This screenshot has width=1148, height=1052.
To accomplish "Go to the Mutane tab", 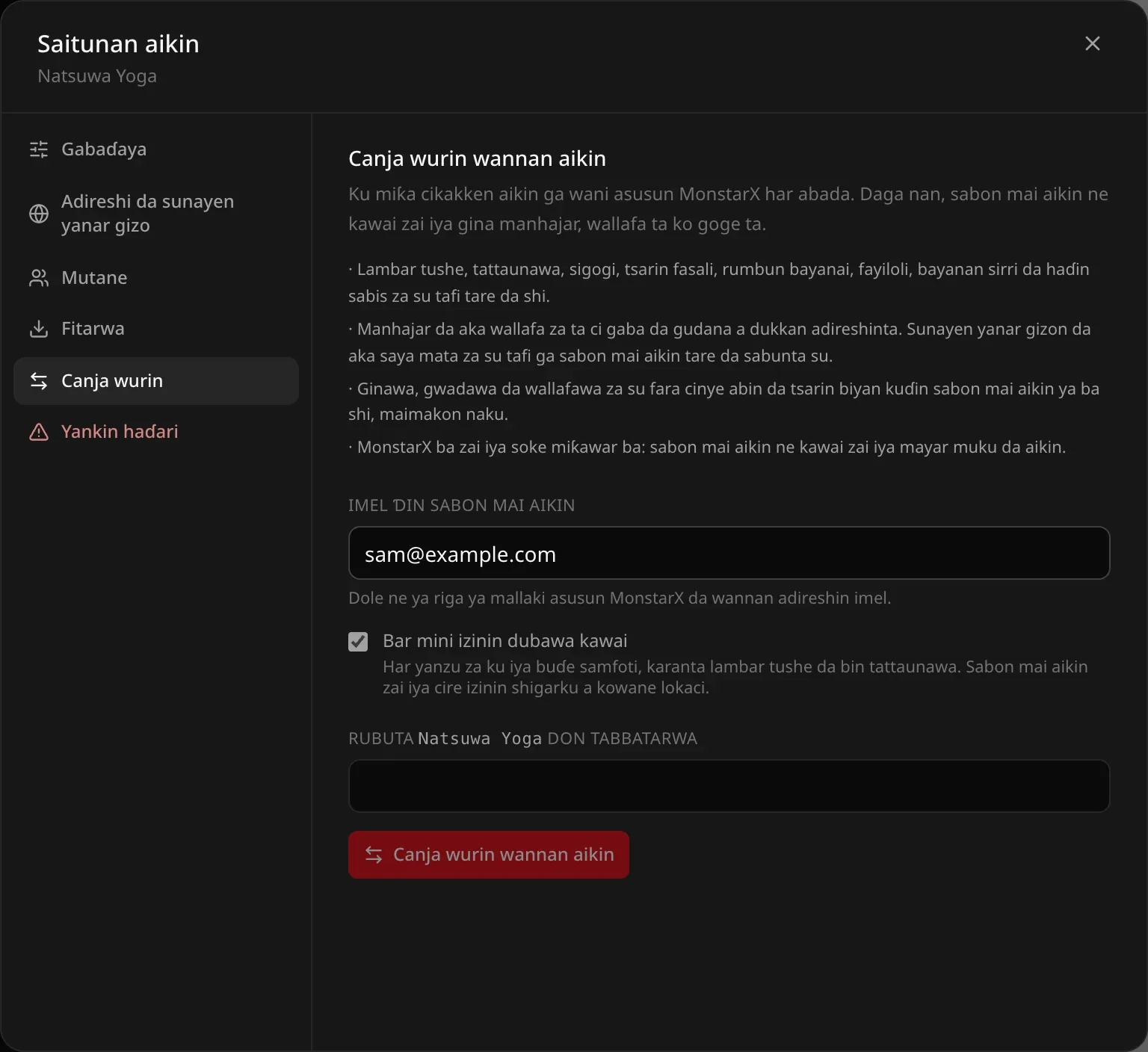I will [155, 278].
